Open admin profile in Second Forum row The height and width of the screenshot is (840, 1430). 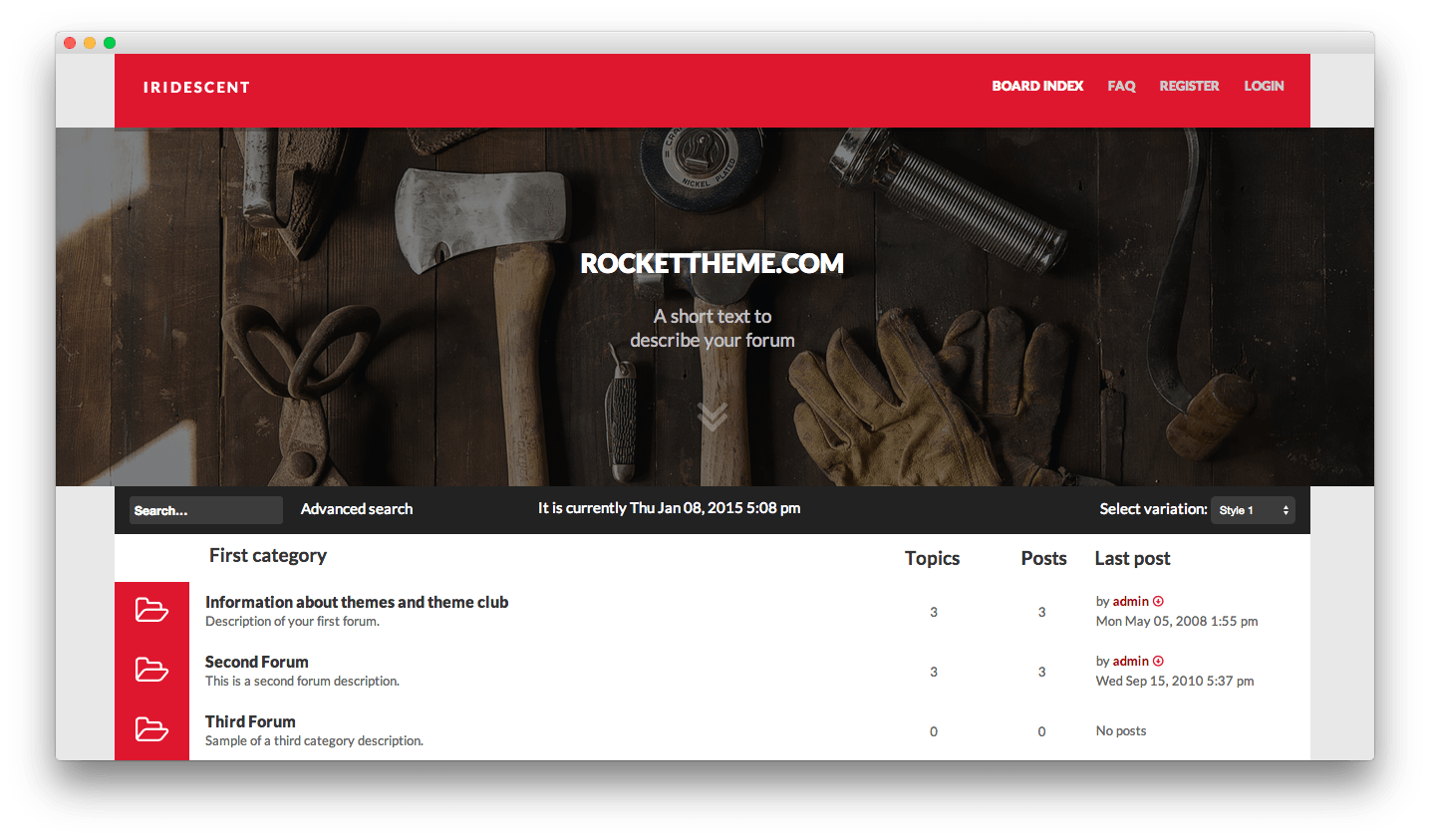[x=1130, y=662]
